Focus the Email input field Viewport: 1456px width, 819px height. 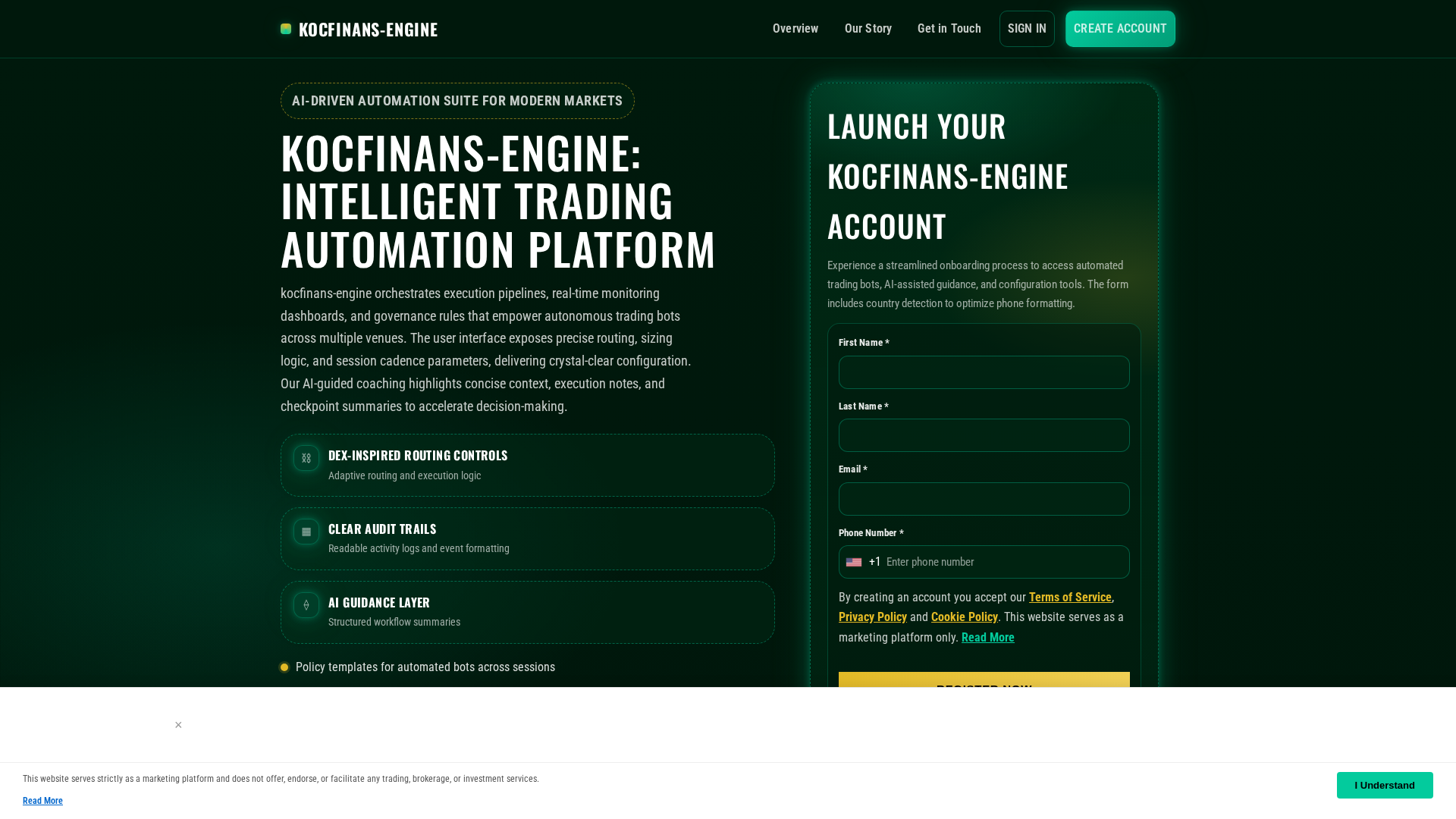(984, 499)
